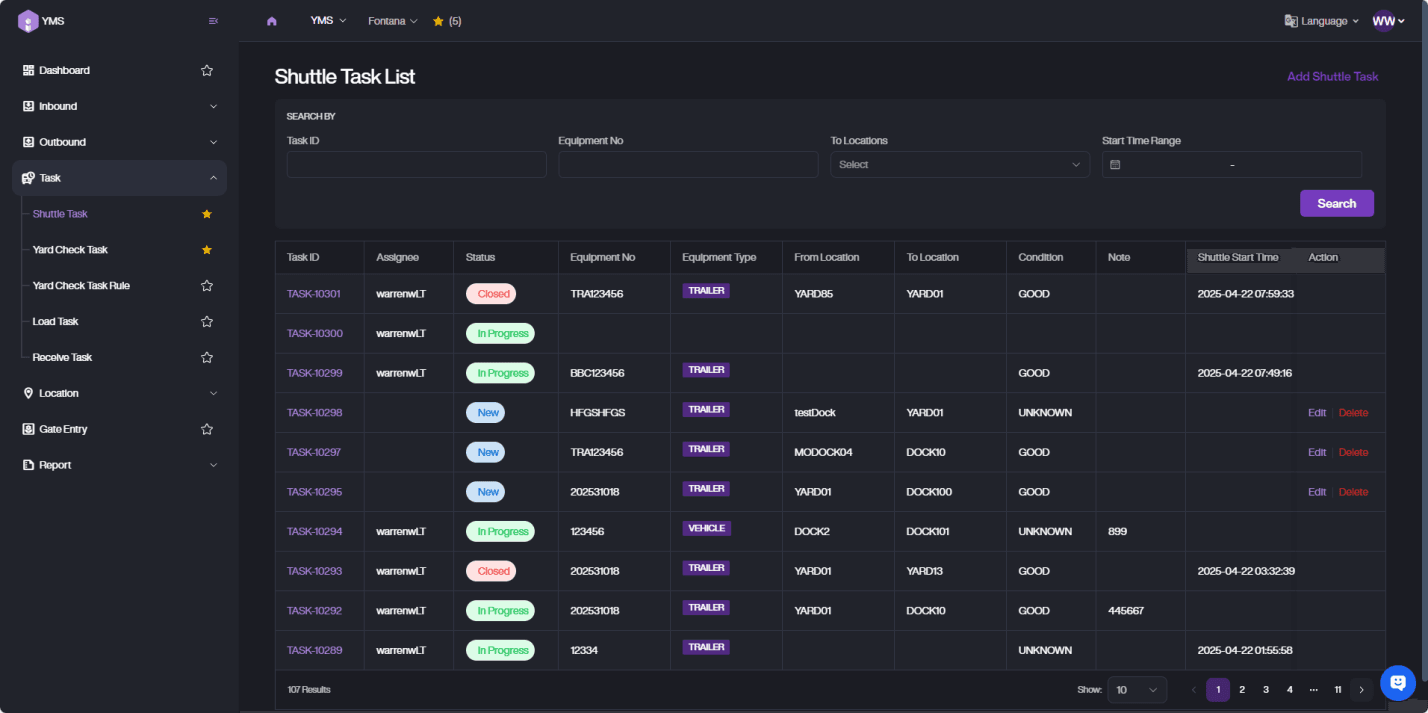The image size is (1428, 713).
Task: Go to next page with arrow icon
Action: [x=1361, y=690]
